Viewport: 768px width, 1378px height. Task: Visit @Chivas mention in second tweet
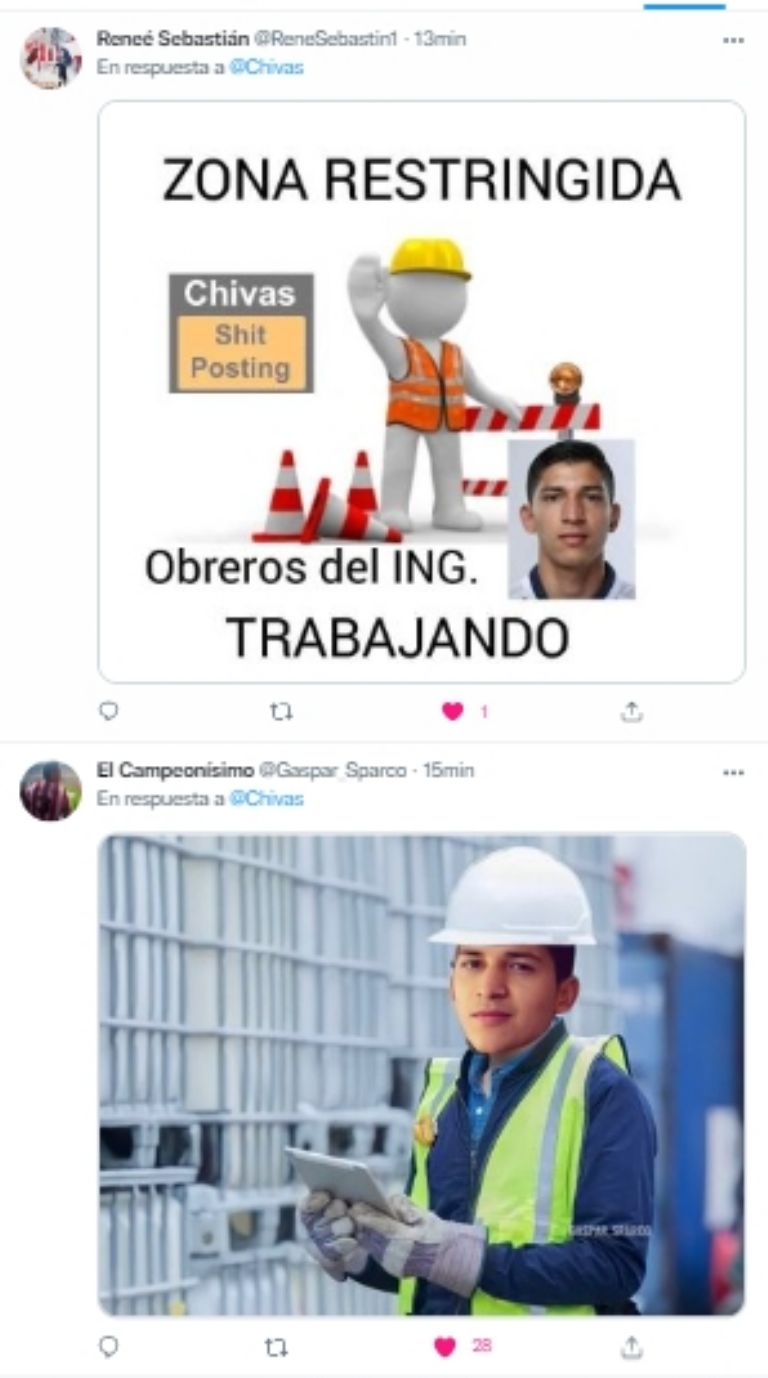[x=266, y=799]
